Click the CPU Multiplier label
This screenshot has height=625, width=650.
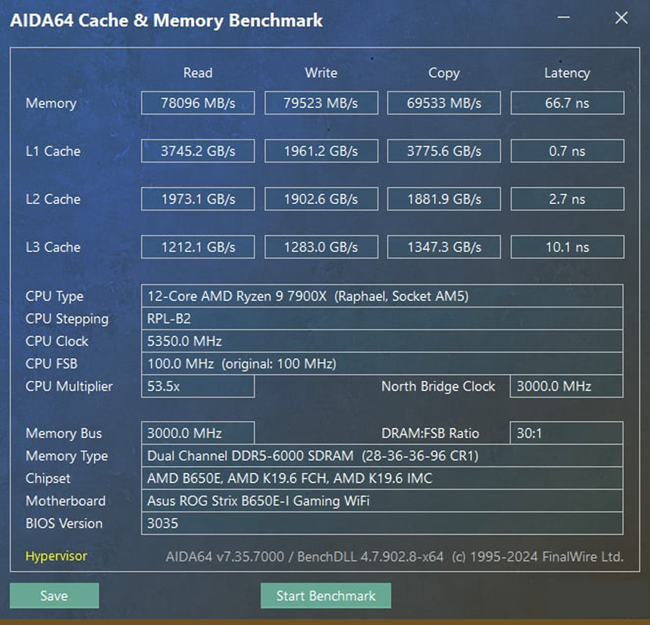[69, 386]
